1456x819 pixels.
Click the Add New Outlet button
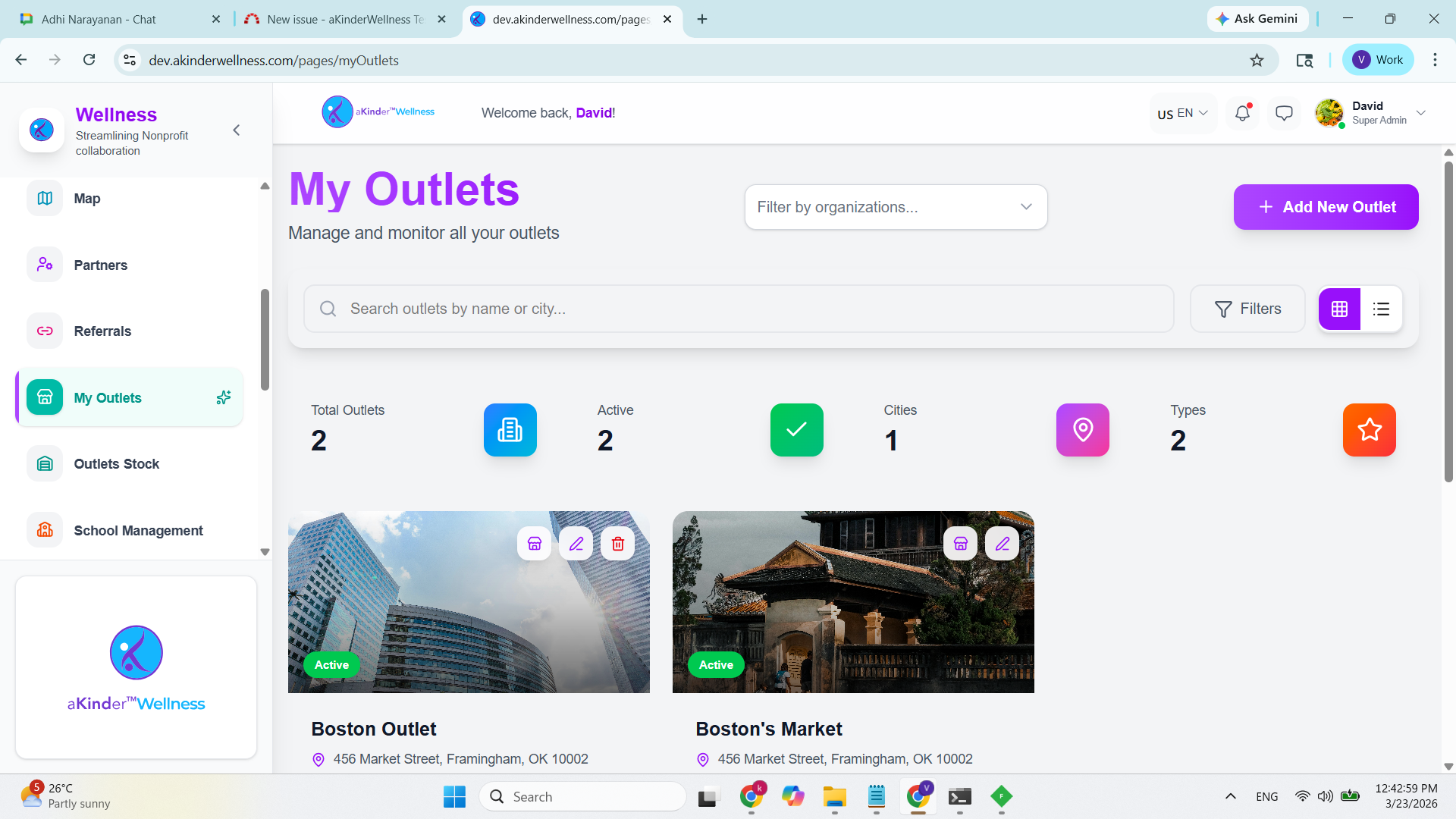[x=1326, y=207]
